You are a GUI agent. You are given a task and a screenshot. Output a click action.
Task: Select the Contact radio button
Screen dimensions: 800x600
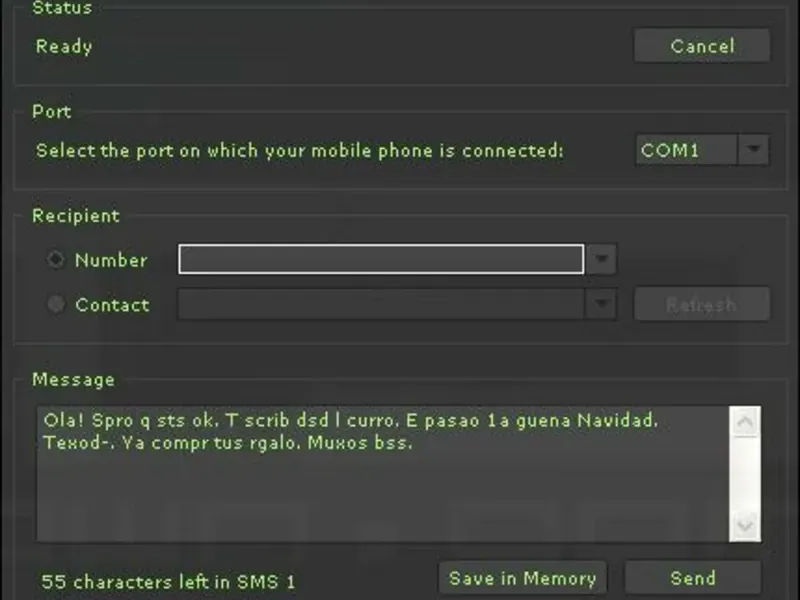coord(56,305)
